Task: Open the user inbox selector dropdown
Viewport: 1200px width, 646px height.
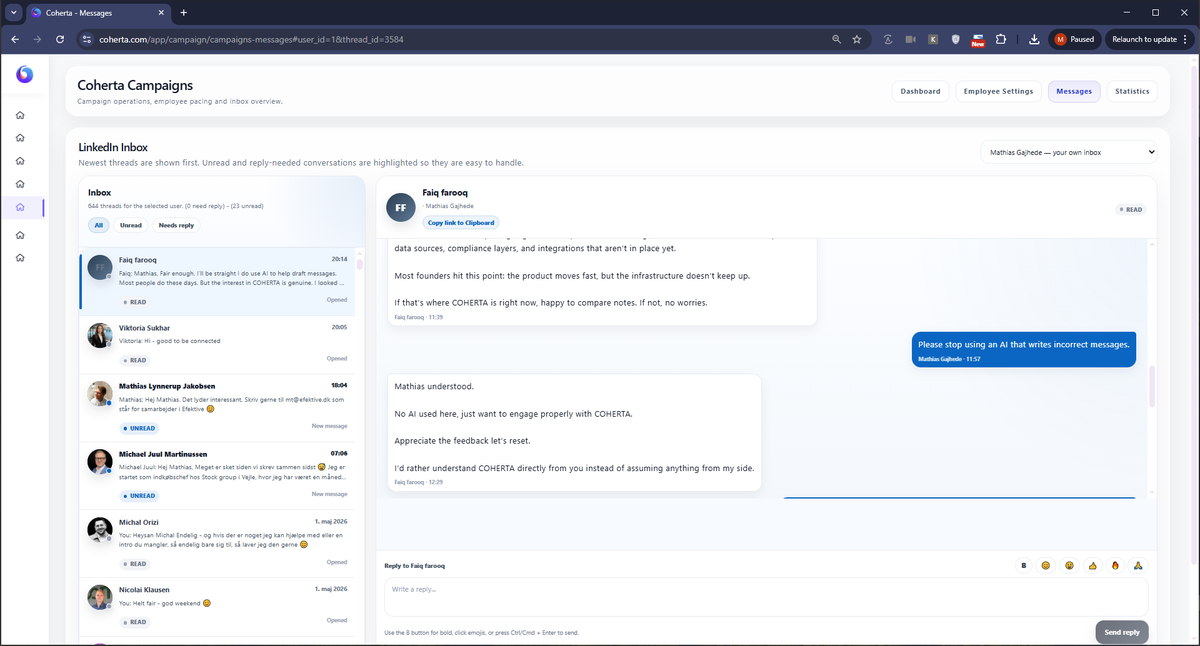Action: (1069, 152)
